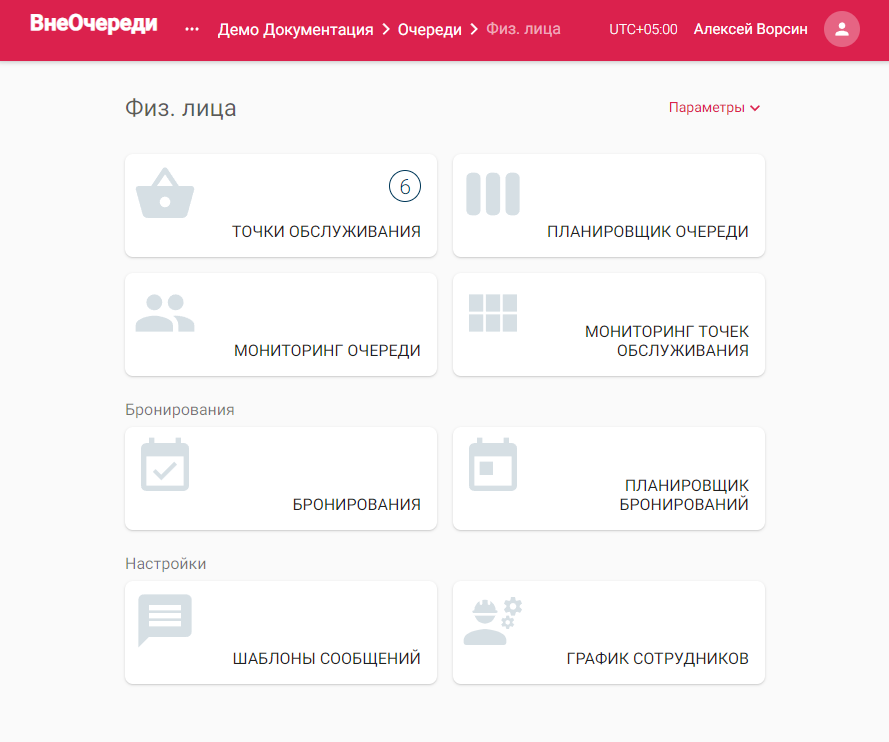Open МОНИТОРИНГ ТОЧЕК ОБСЛУЖИВАНИЯ card
The width and height of the screenshot is (889, 742).
coord(609,324)
